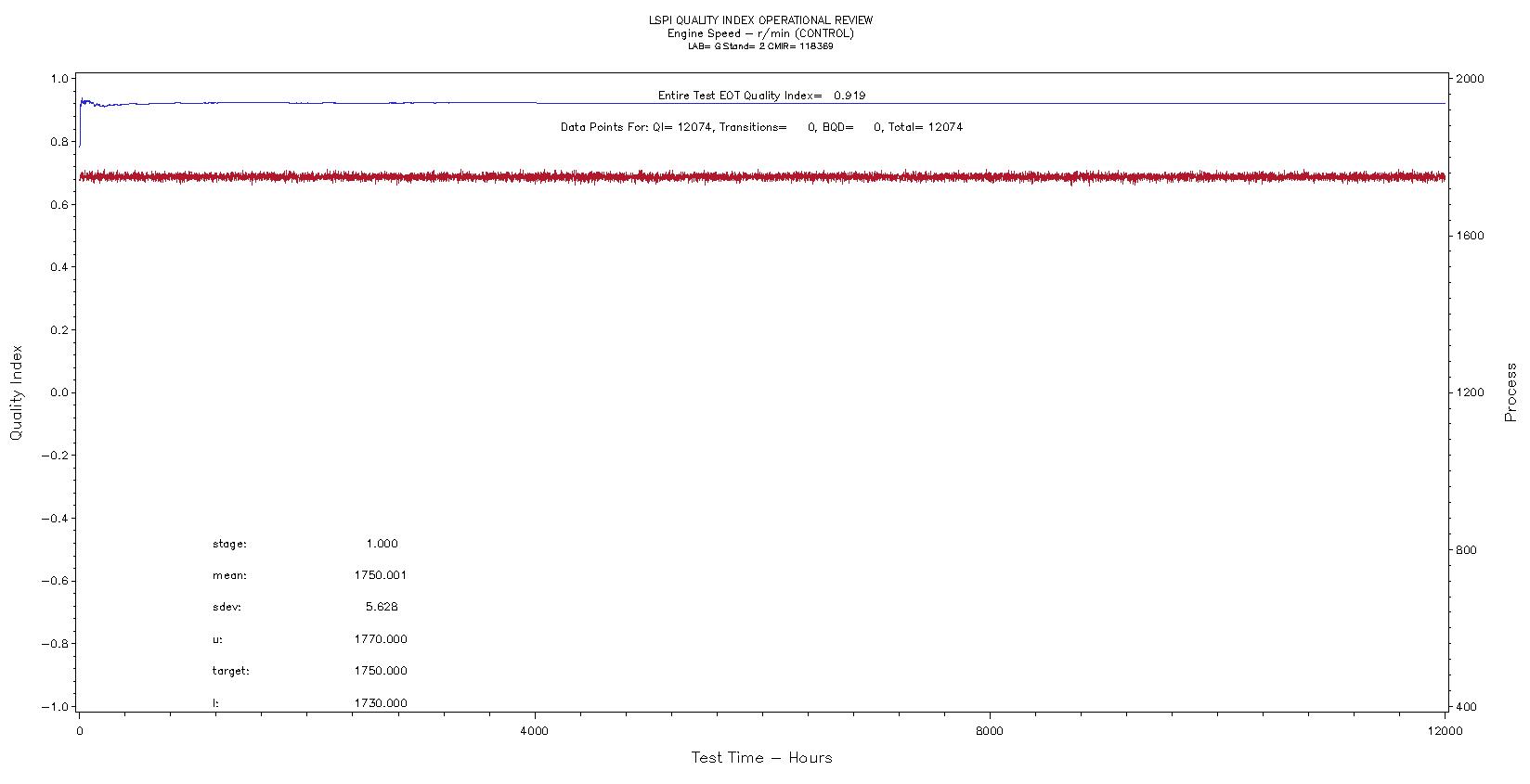Click the blue Quality Index line

click(761, 103)
